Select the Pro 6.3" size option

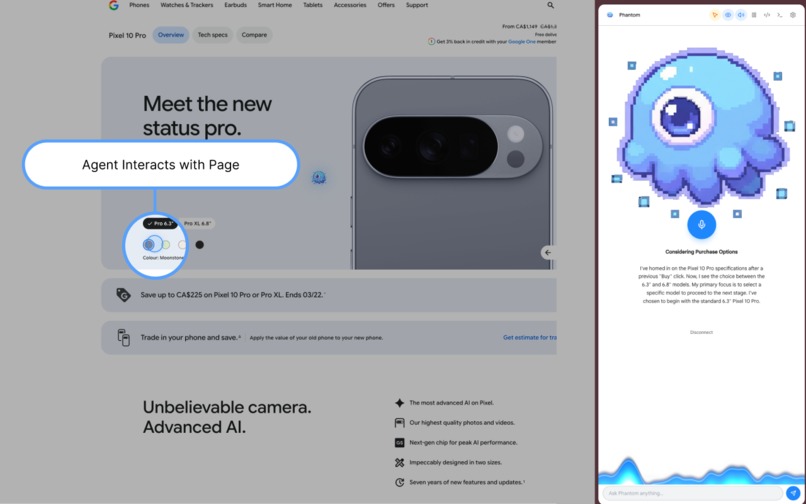pos(160,224)
